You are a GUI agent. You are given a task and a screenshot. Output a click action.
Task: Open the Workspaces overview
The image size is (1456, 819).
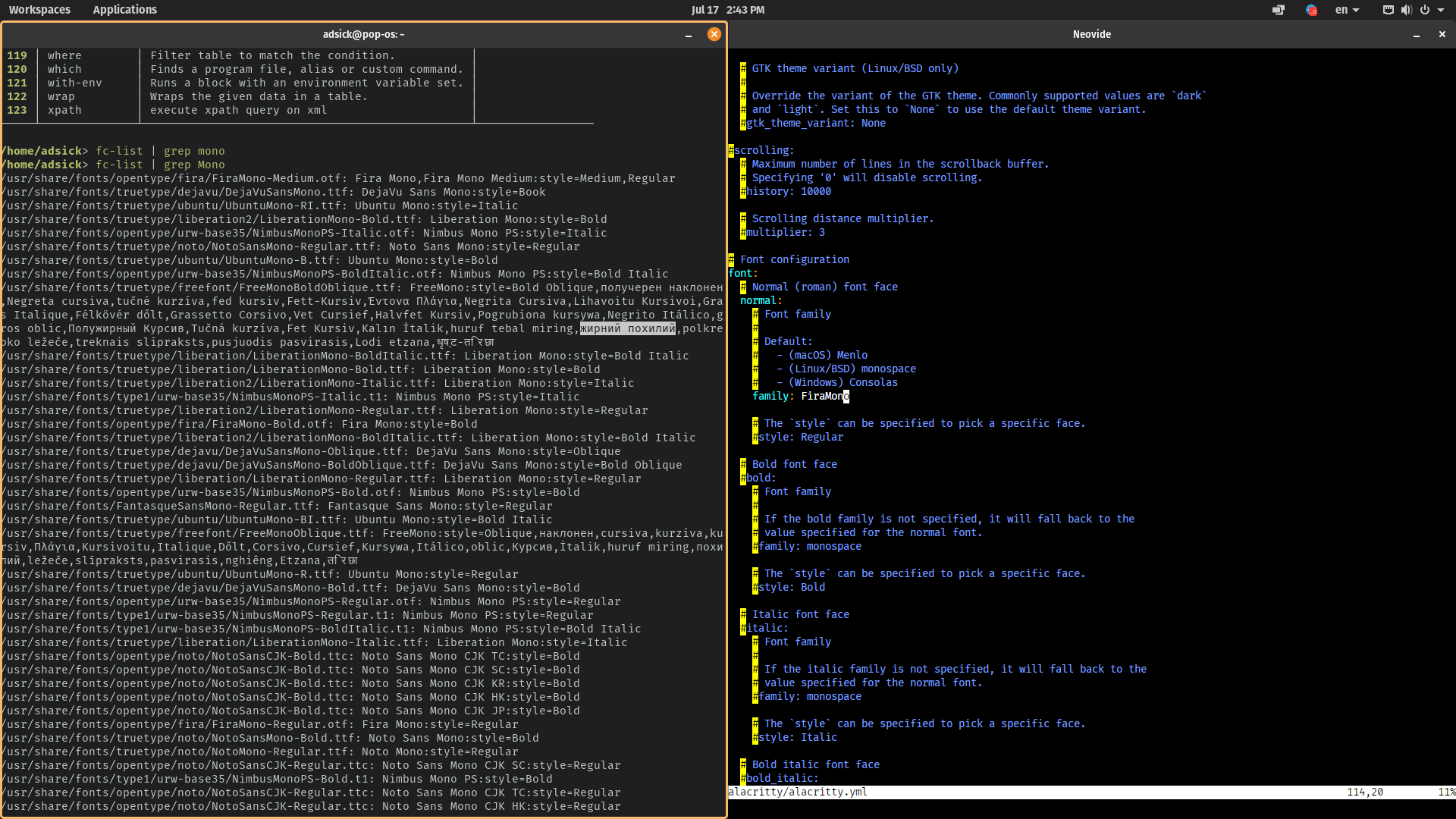[39, 10]
